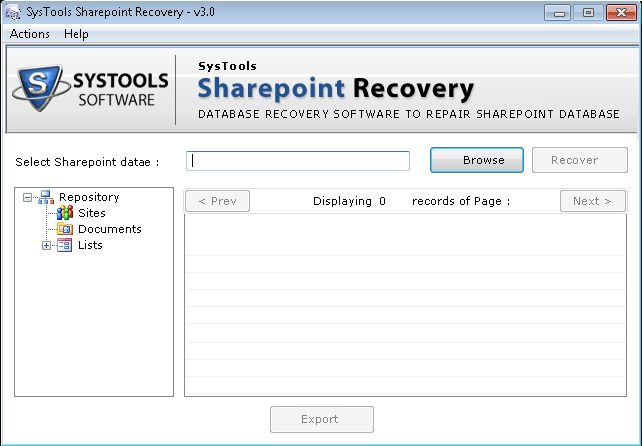Click the Lists icon in tree
This screenshot has width=642, height=446.
coord(65,245)
